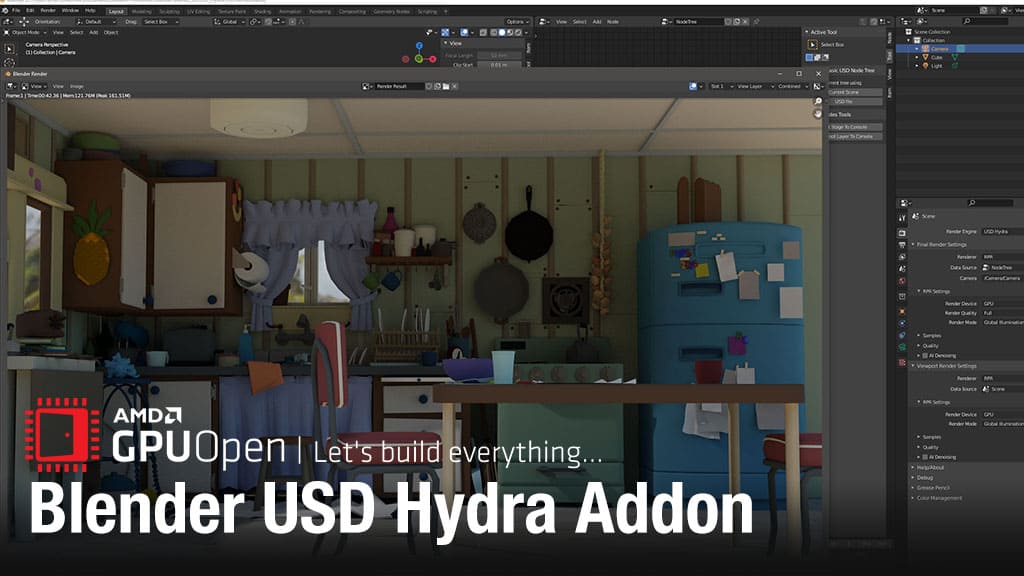
Task: Open the Orientation Default dropdown
Action: 96,22
